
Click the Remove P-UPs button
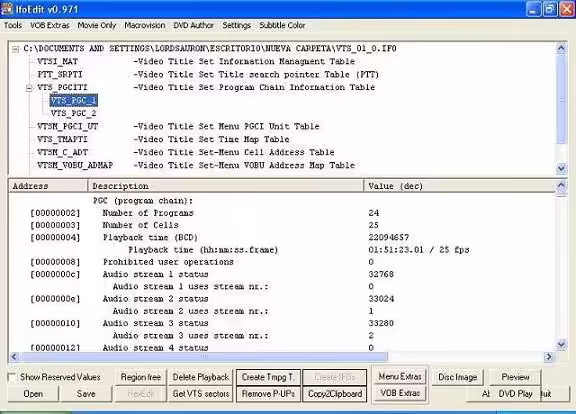268,394
